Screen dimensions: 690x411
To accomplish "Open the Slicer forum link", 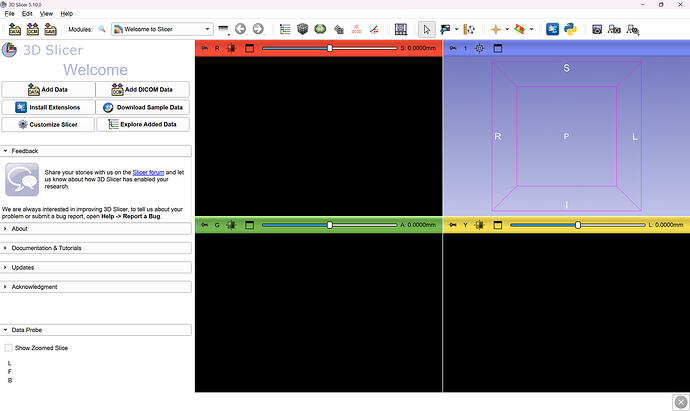I will (148, 172).
